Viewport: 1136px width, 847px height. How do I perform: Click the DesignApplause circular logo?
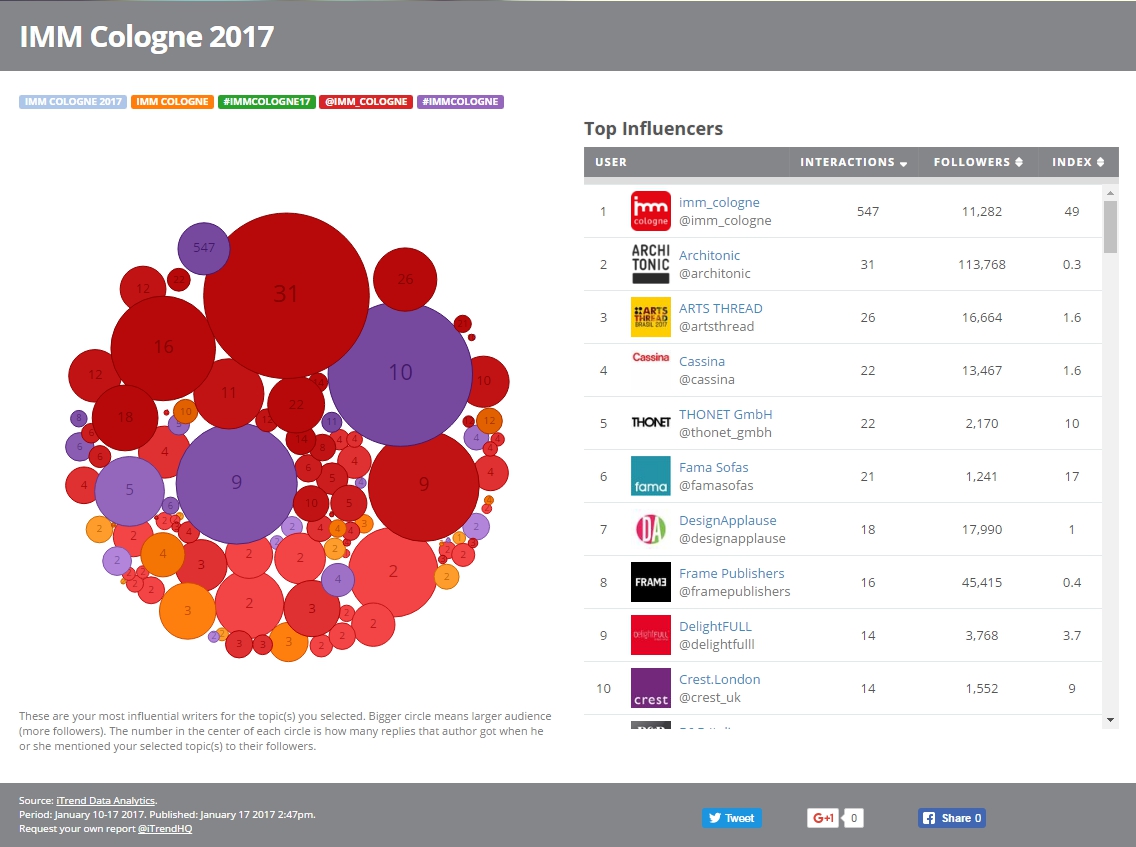click(650, 528)
